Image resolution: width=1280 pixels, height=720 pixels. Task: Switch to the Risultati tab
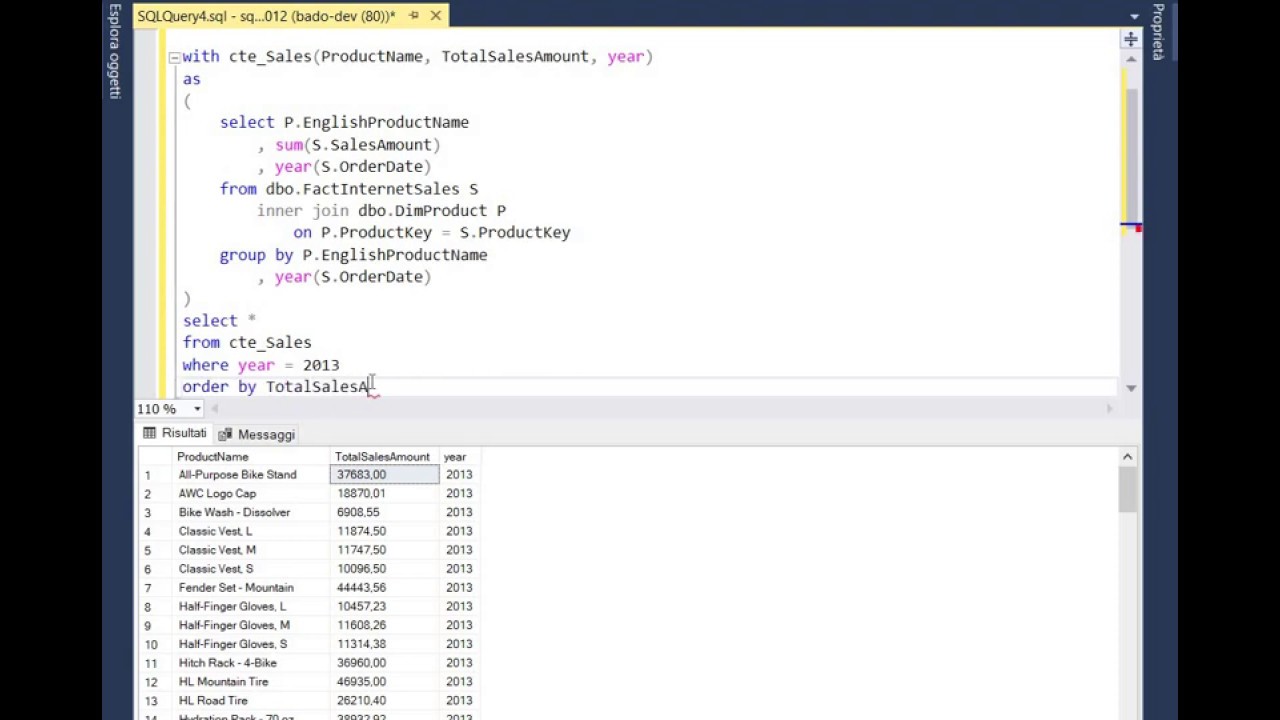click(x=175, y=434)
